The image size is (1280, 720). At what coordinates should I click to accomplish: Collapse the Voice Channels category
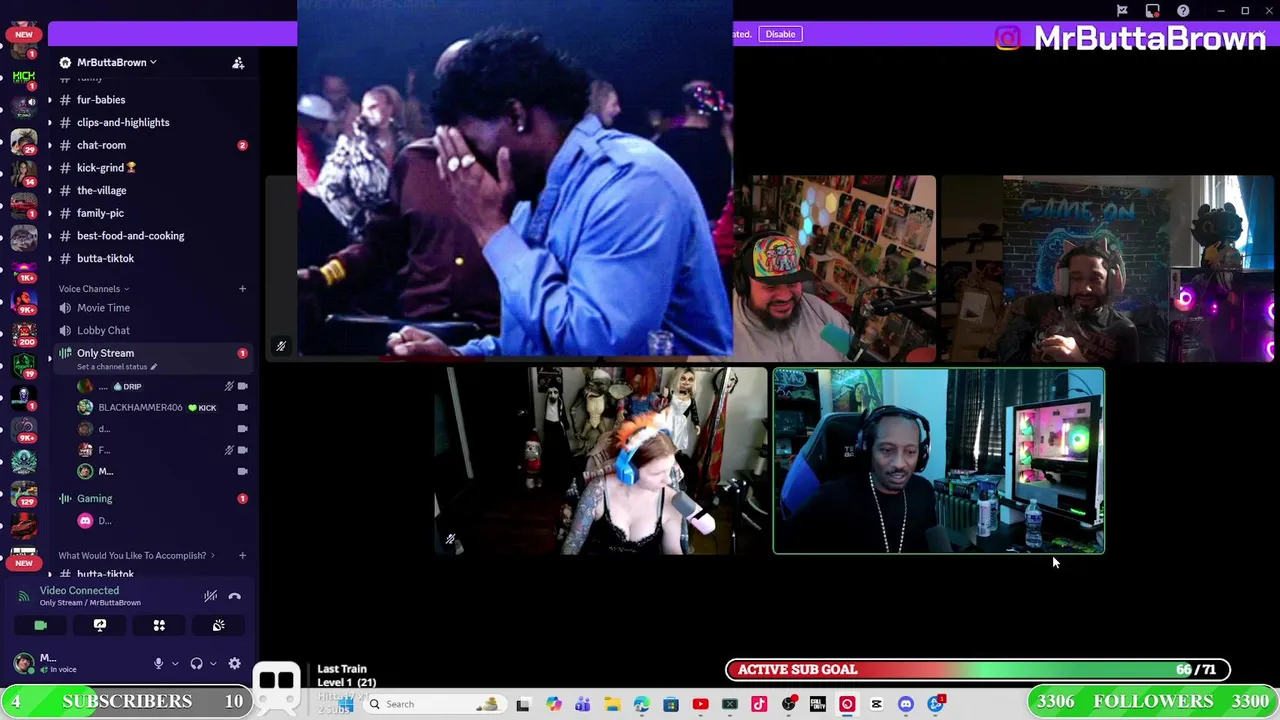[94, 289]
